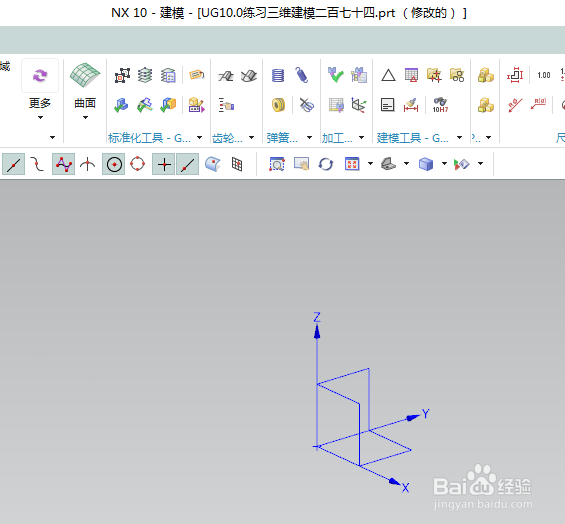
Task: Expand the 弹簧 group options arrow
Action: click(x=310, y=138)
